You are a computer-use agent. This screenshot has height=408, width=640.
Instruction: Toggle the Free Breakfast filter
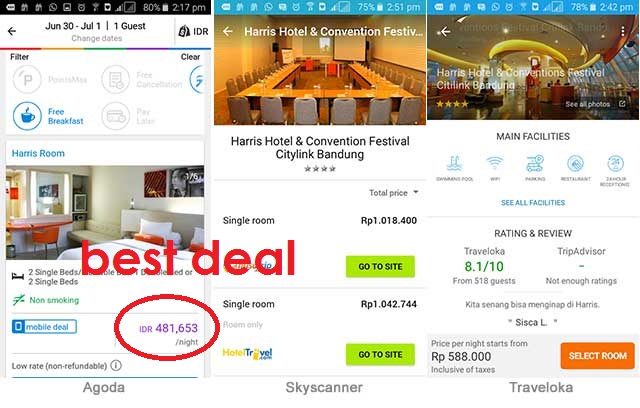[48, 116]
